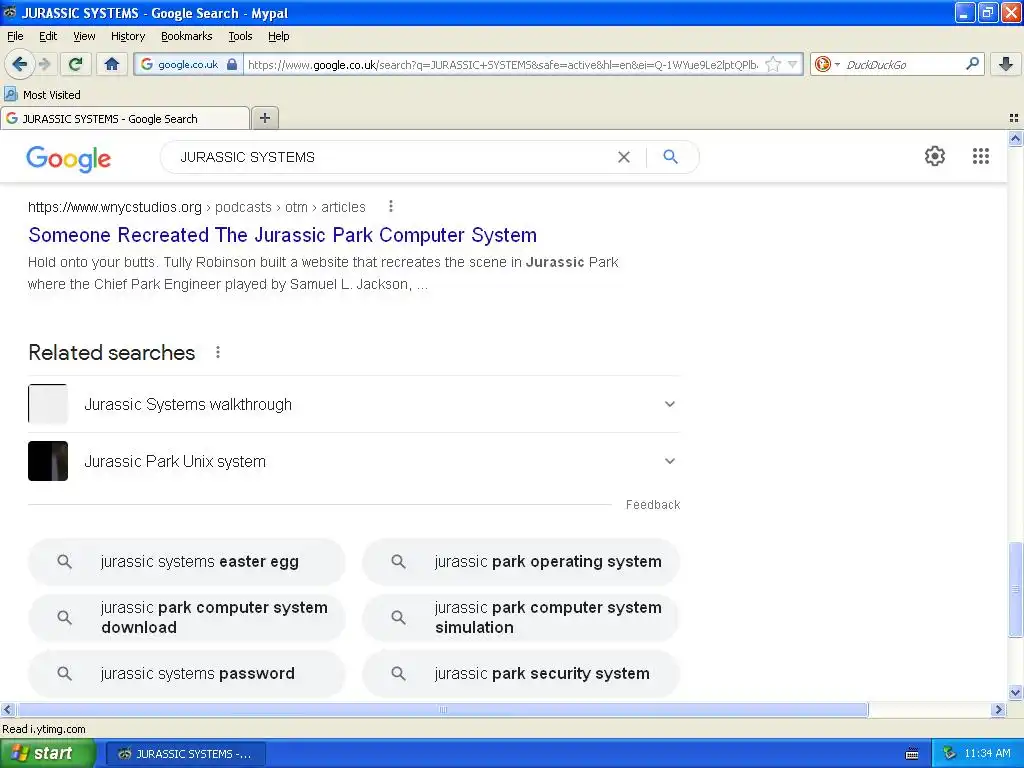Click the address bar URL field

(x=503, y=64)
